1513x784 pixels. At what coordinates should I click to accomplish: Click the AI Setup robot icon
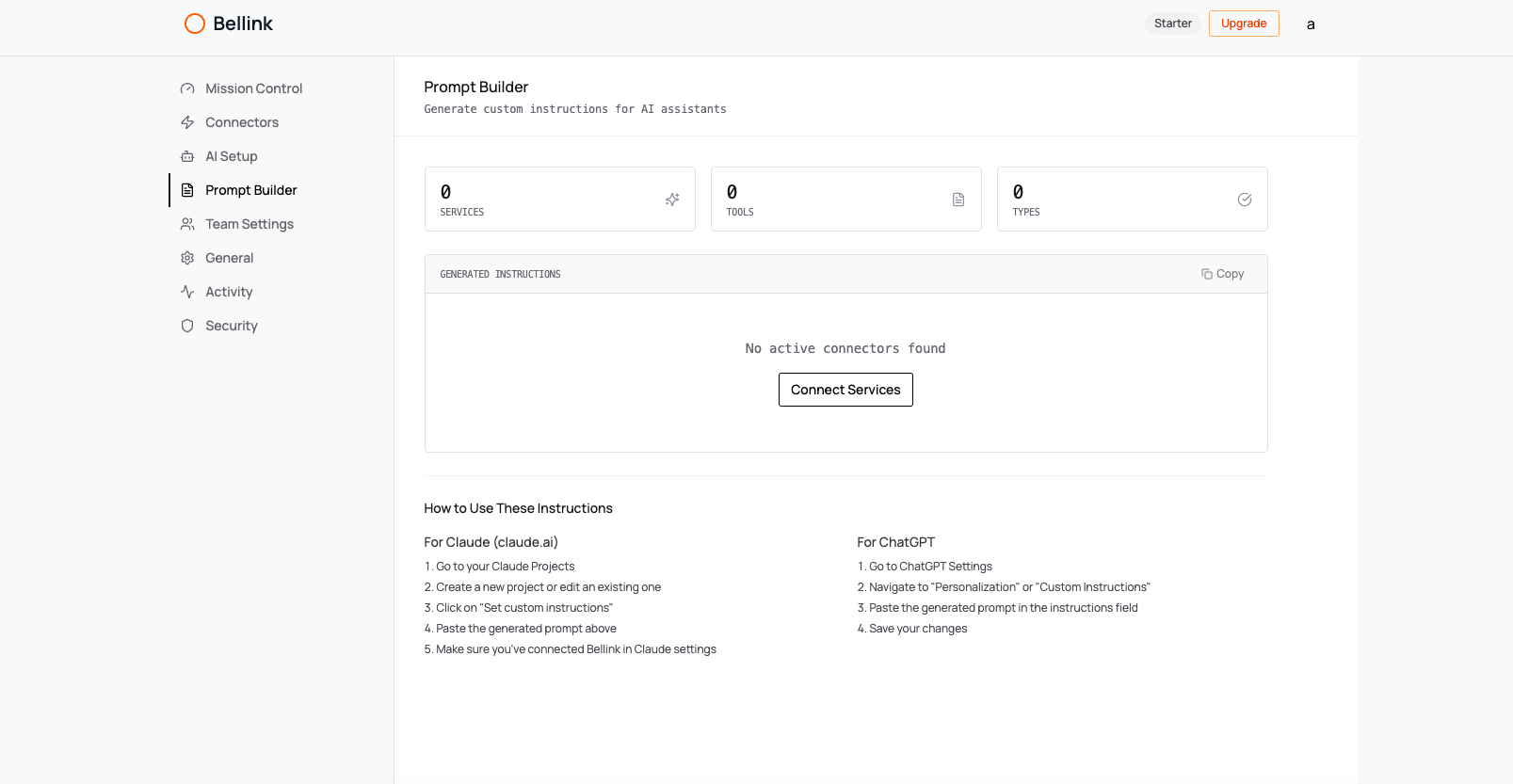187,156
